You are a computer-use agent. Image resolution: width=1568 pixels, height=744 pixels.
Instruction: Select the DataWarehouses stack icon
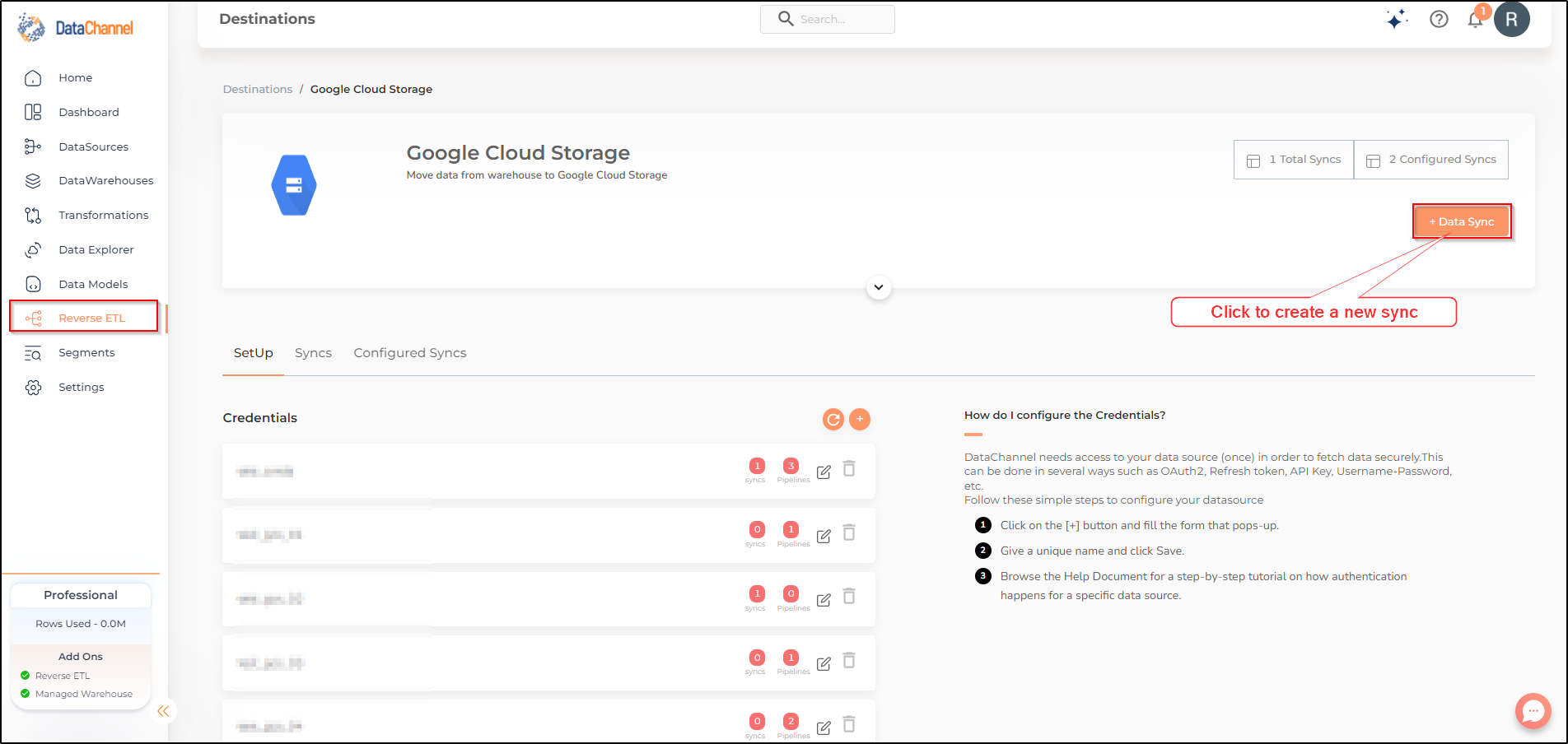(x=33, y=181)
